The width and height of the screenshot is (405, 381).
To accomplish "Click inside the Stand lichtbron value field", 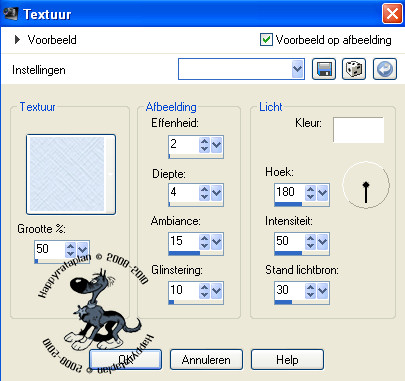I will point(290,290).
